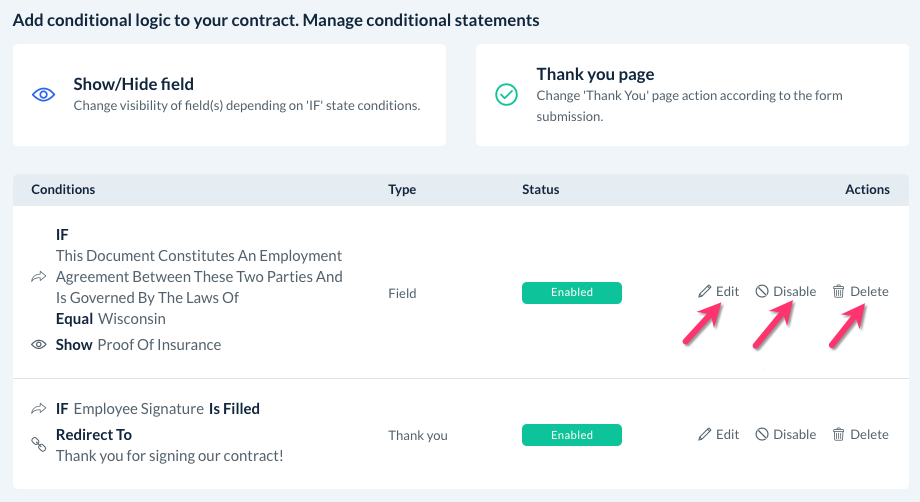Click the eye icon on Show/Hide field card
The image size is (920, 502).
43,95
